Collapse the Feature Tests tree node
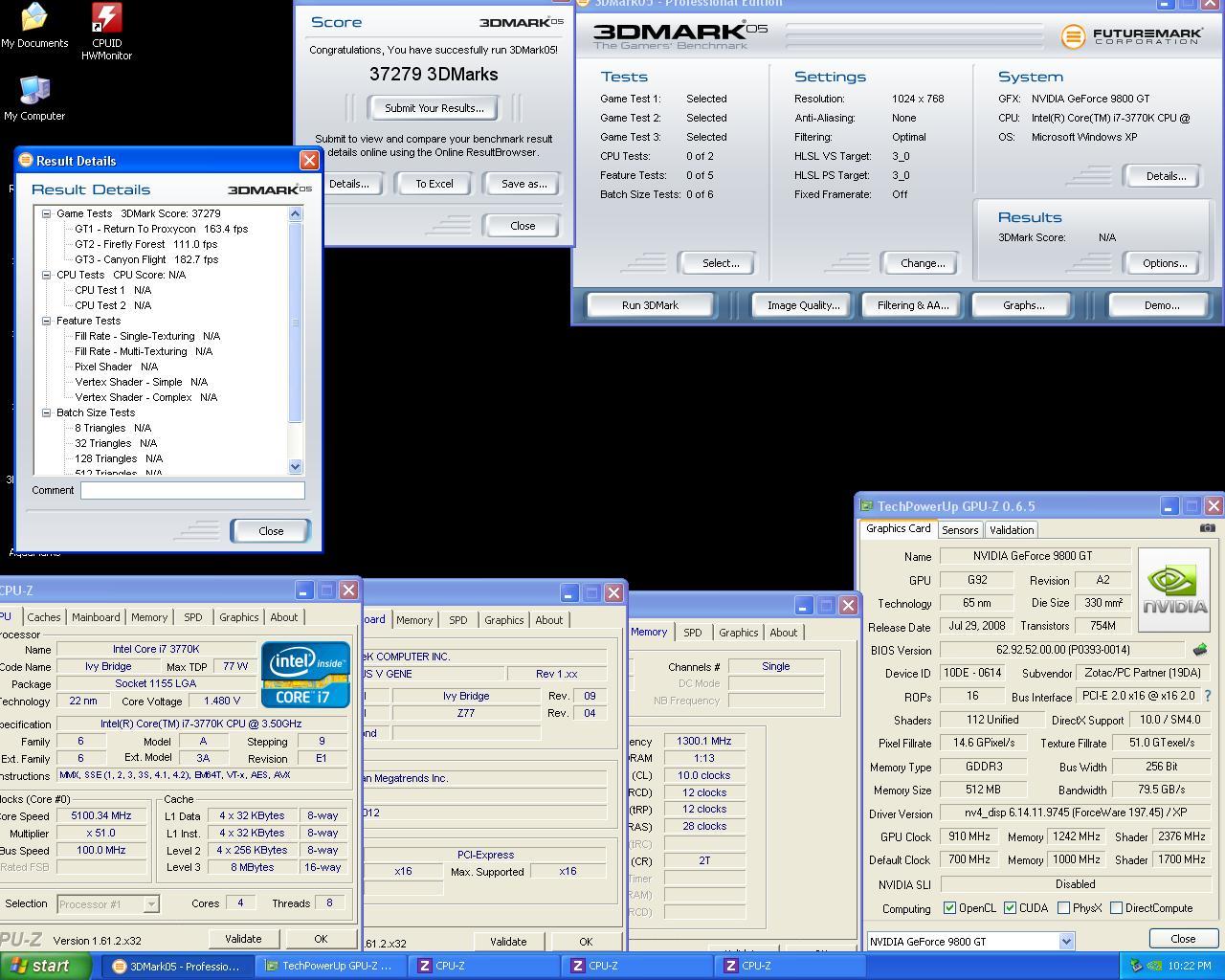The width and height of the screenshot is (1225, 980). point(46,321)
